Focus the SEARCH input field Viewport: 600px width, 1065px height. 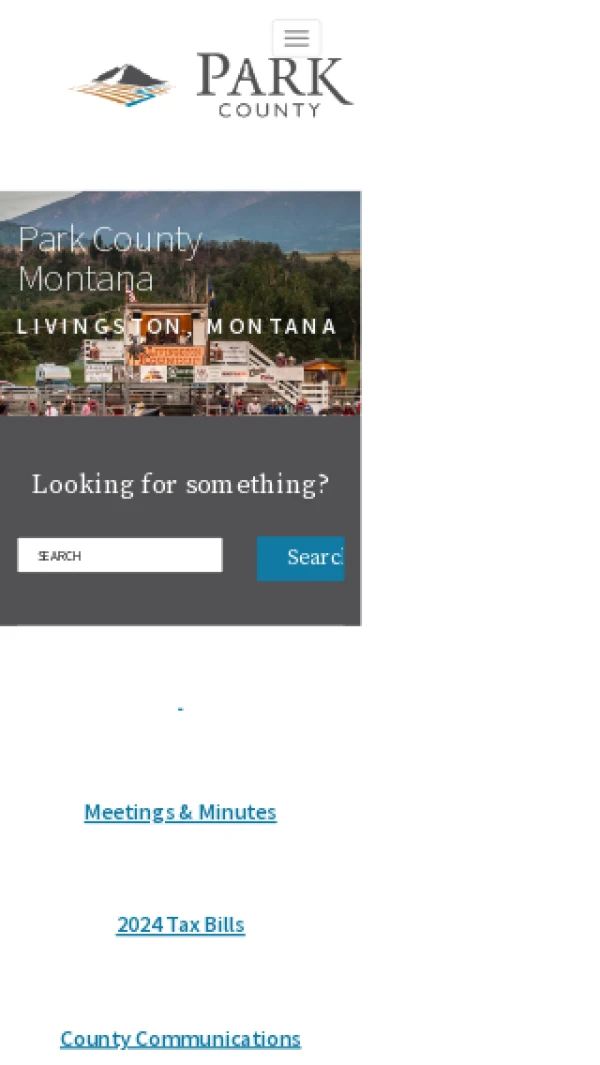click(120, 555)
